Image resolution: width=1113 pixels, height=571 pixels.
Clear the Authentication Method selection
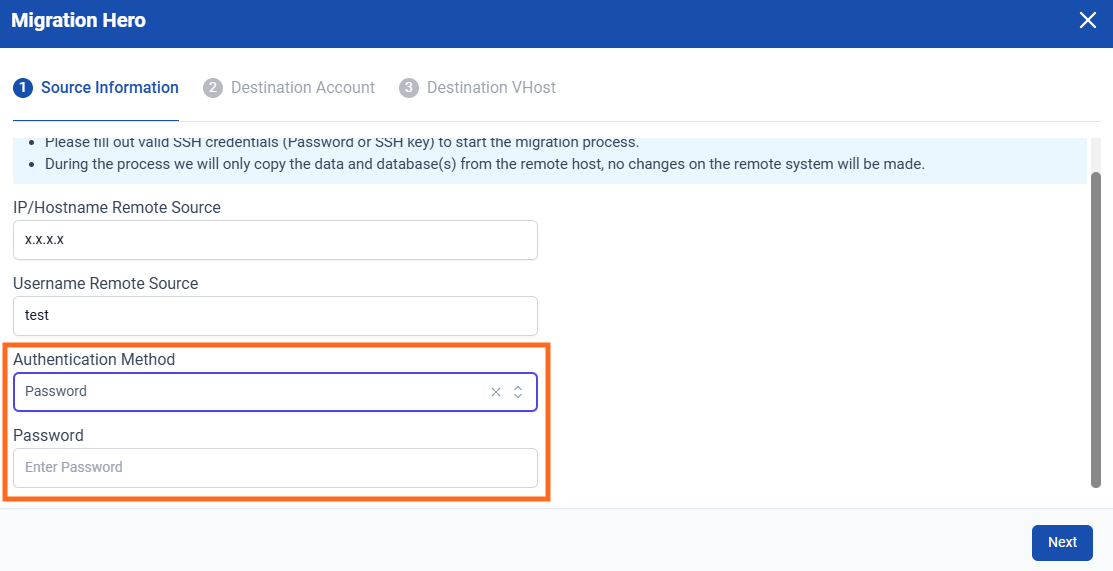tap(495, 392)
